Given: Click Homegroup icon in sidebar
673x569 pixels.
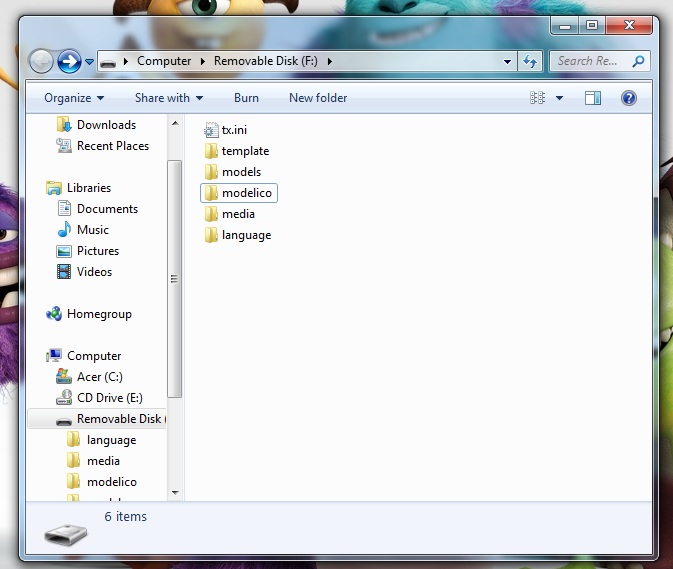Looking at the screenshot, I should [x=54, y=314].
